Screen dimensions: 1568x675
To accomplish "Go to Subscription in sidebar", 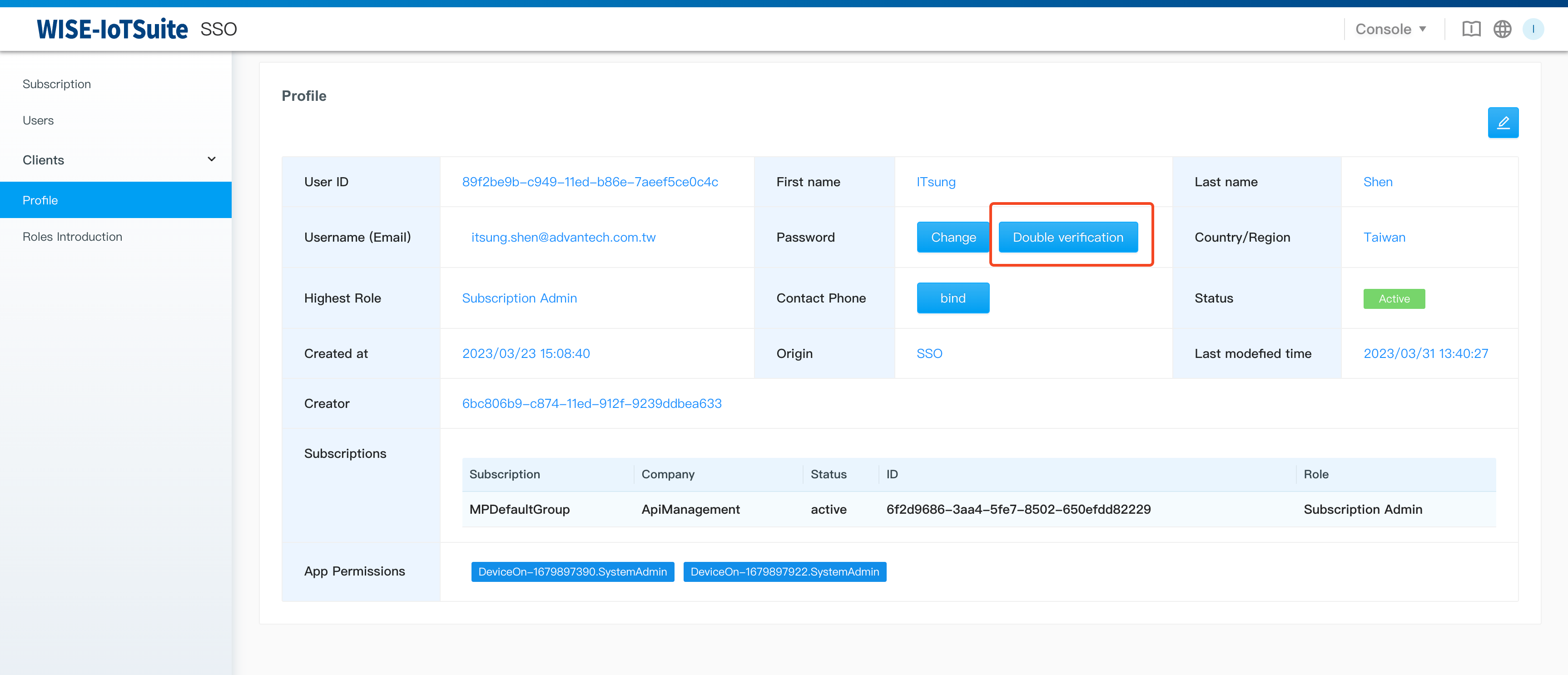I will click(57, 84).
